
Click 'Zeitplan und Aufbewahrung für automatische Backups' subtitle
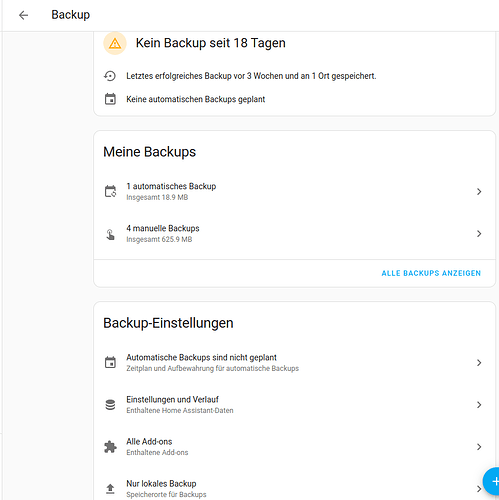[212, 368]
